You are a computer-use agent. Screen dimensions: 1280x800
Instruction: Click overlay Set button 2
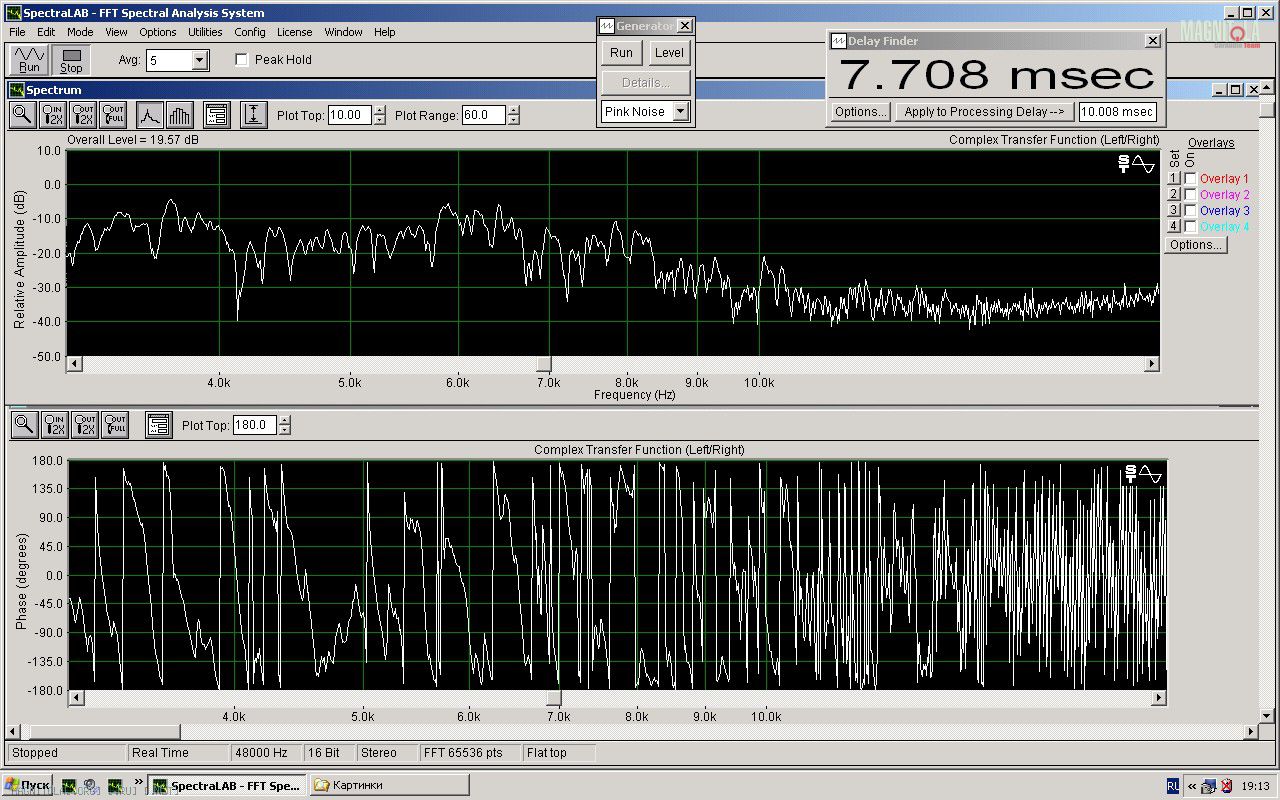pos(1174,195)
